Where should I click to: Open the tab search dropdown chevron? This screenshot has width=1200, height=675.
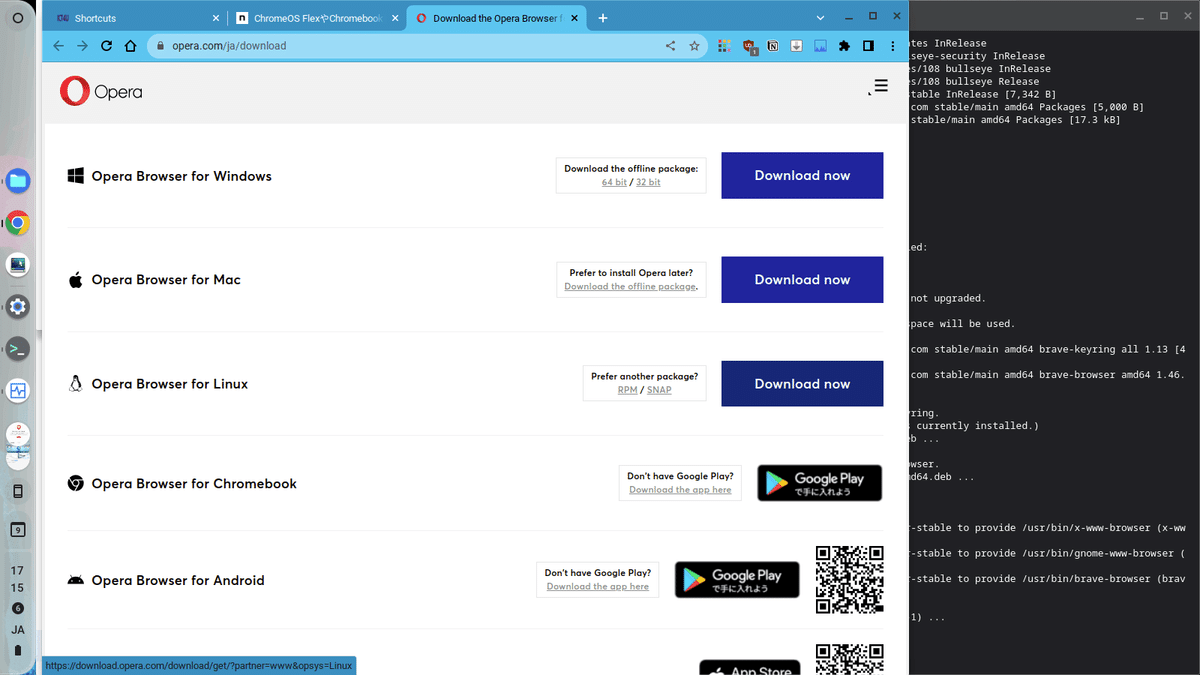[820, 18]
